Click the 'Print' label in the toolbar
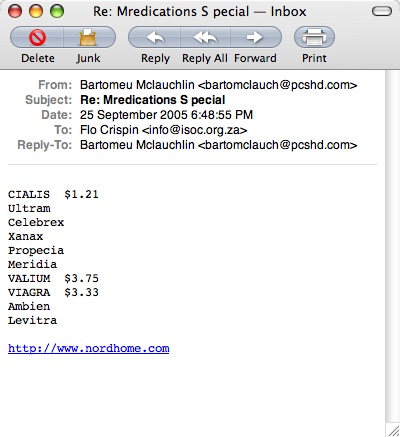400x437 pixels. (314, 58)
